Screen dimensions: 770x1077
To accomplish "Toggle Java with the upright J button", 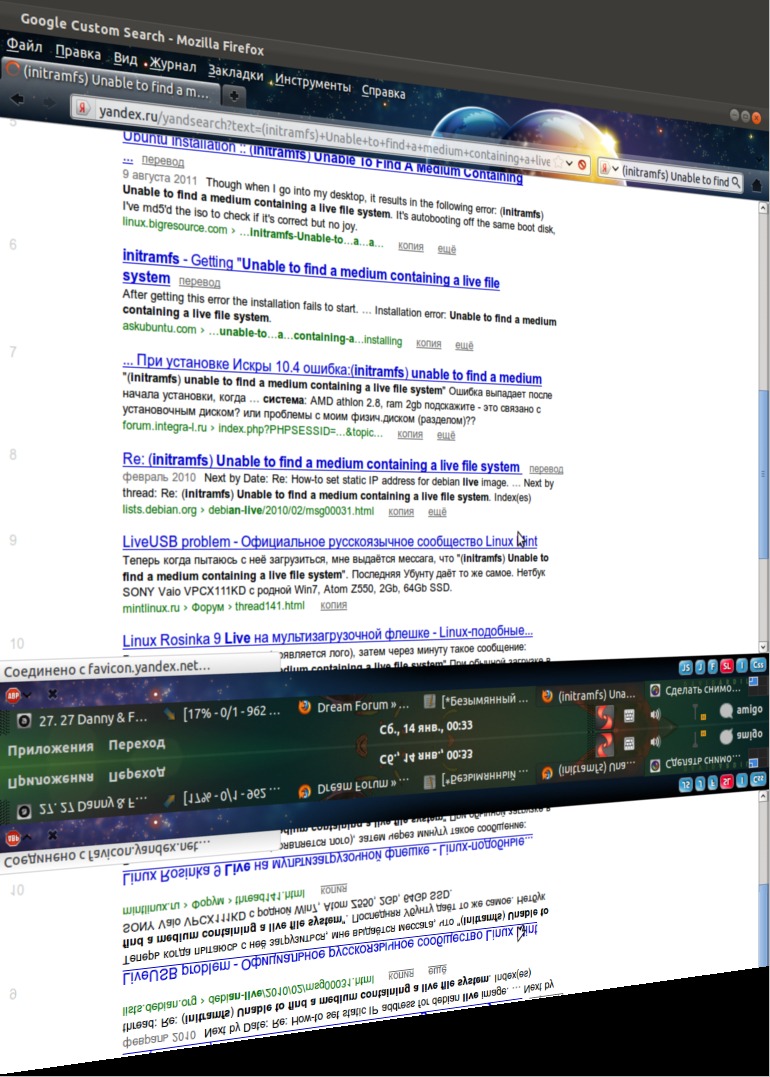I will tap(700, 666).
